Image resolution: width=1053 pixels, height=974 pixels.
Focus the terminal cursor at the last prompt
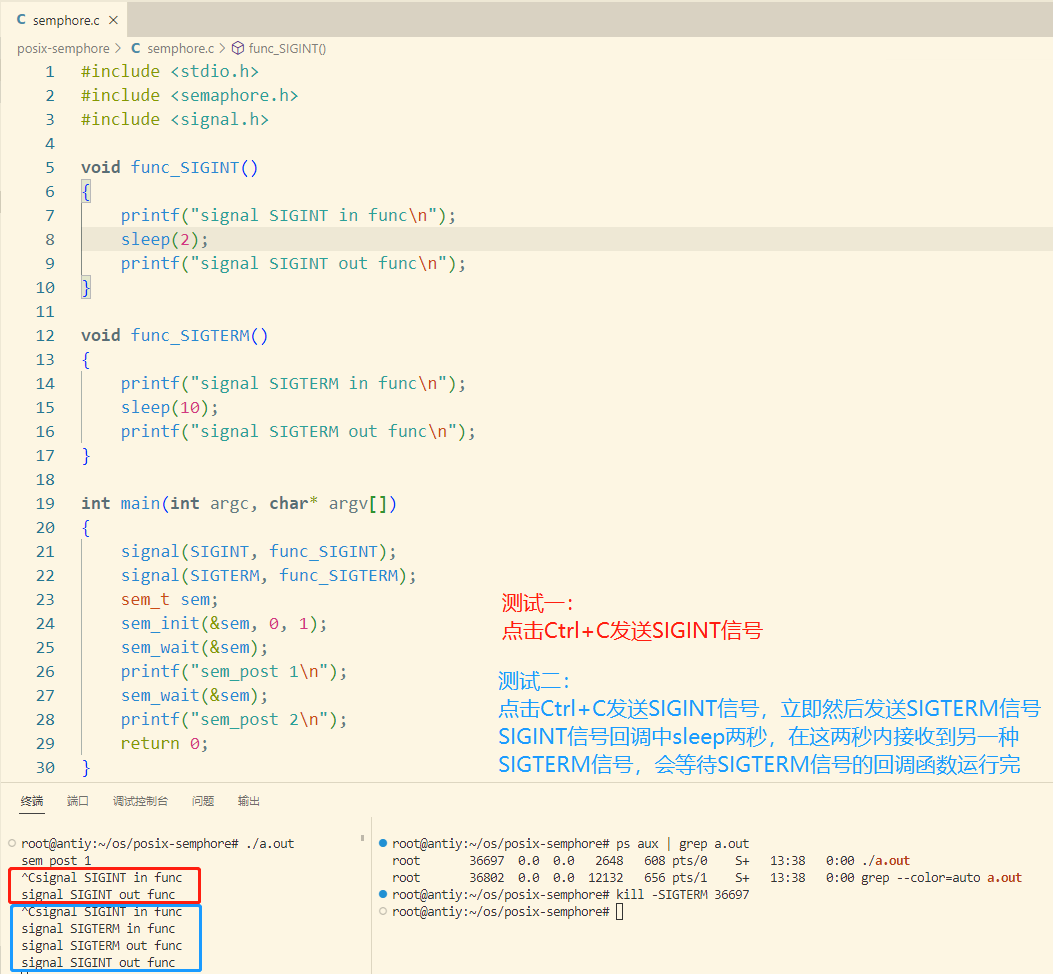tap(619, 912)
